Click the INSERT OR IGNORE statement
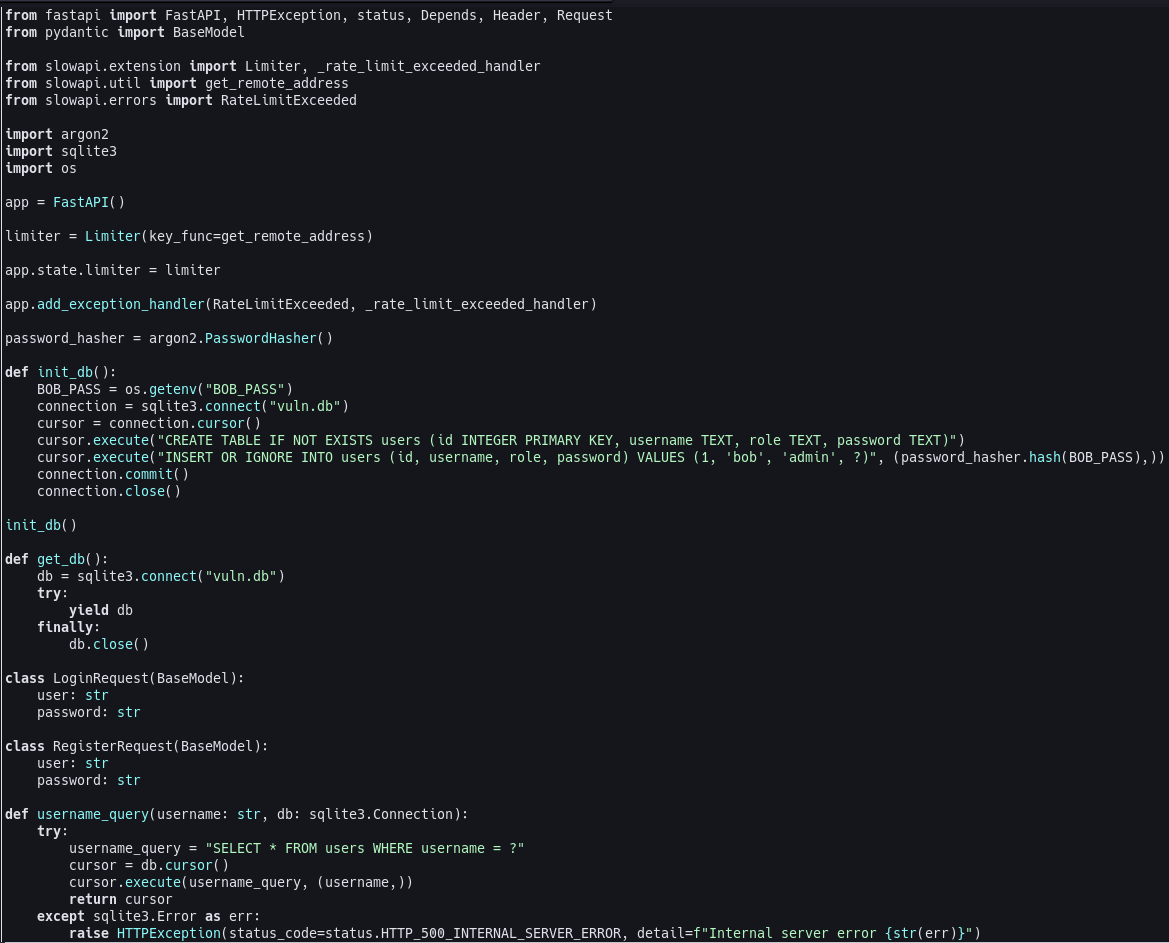This screenshot has width=1169, height=943. coord(601,458)
